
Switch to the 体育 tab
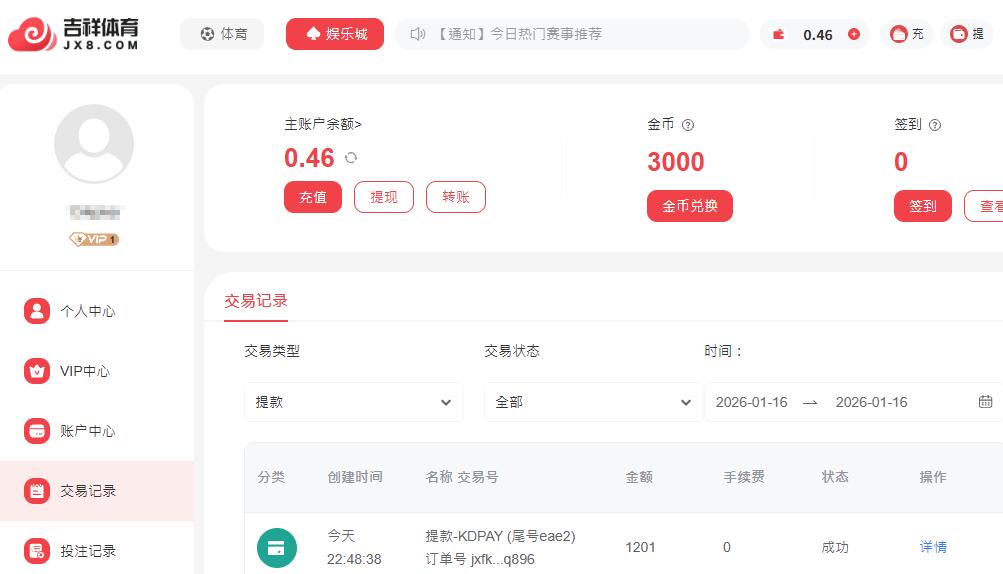[222, 34]
